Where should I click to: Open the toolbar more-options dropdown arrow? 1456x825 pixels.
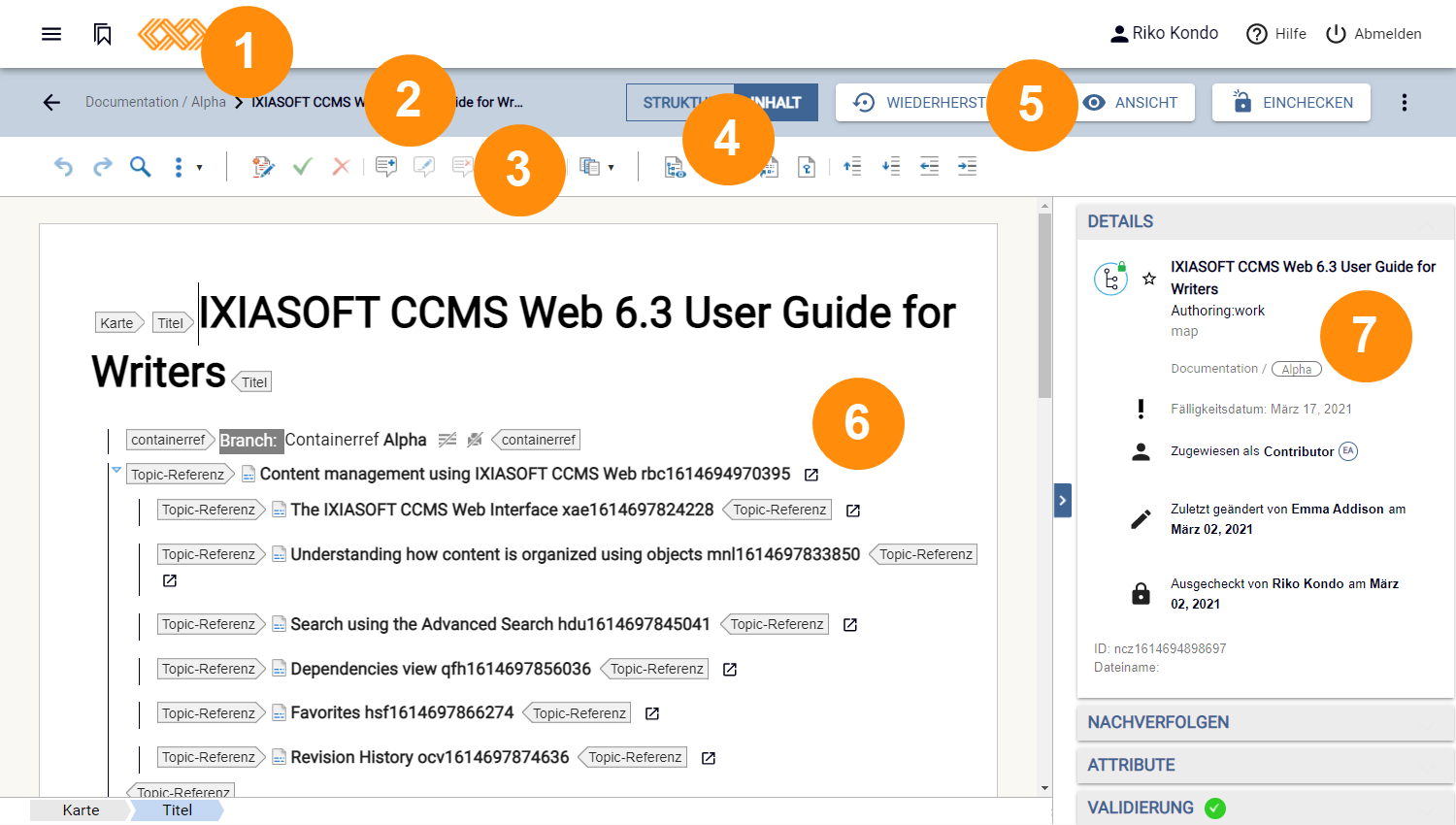point(199,167)
